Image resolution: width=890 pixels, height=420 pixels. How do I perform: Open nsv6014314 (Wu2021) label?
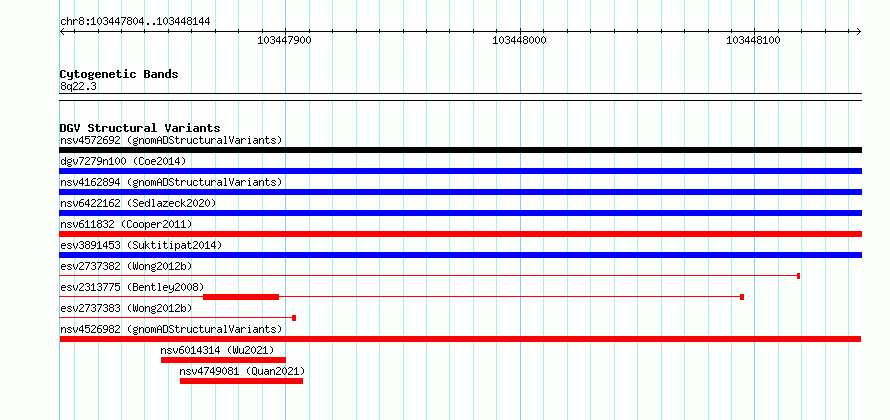(217, 350)
